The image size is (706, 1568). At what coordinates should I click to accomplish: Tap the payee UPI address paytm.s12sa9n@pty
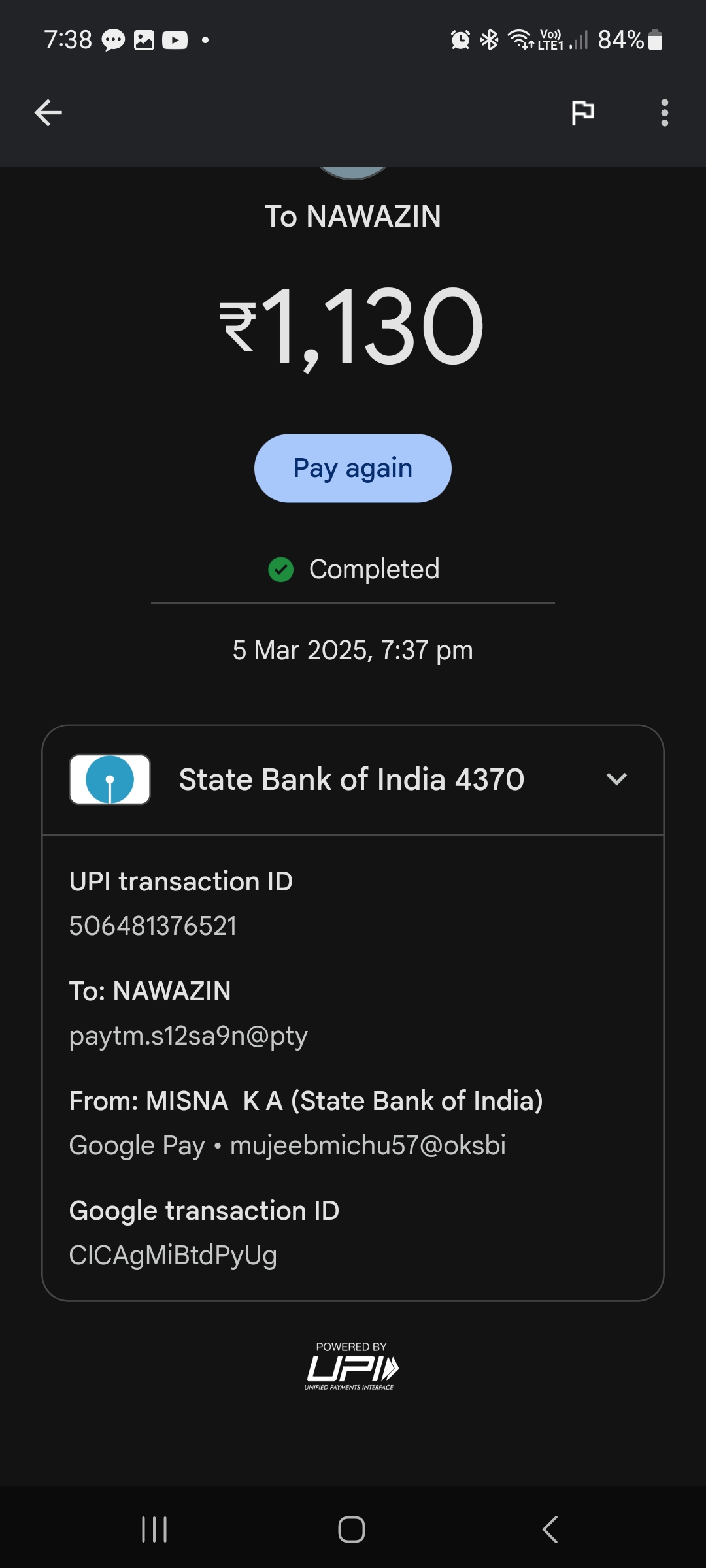[188, 1036]
